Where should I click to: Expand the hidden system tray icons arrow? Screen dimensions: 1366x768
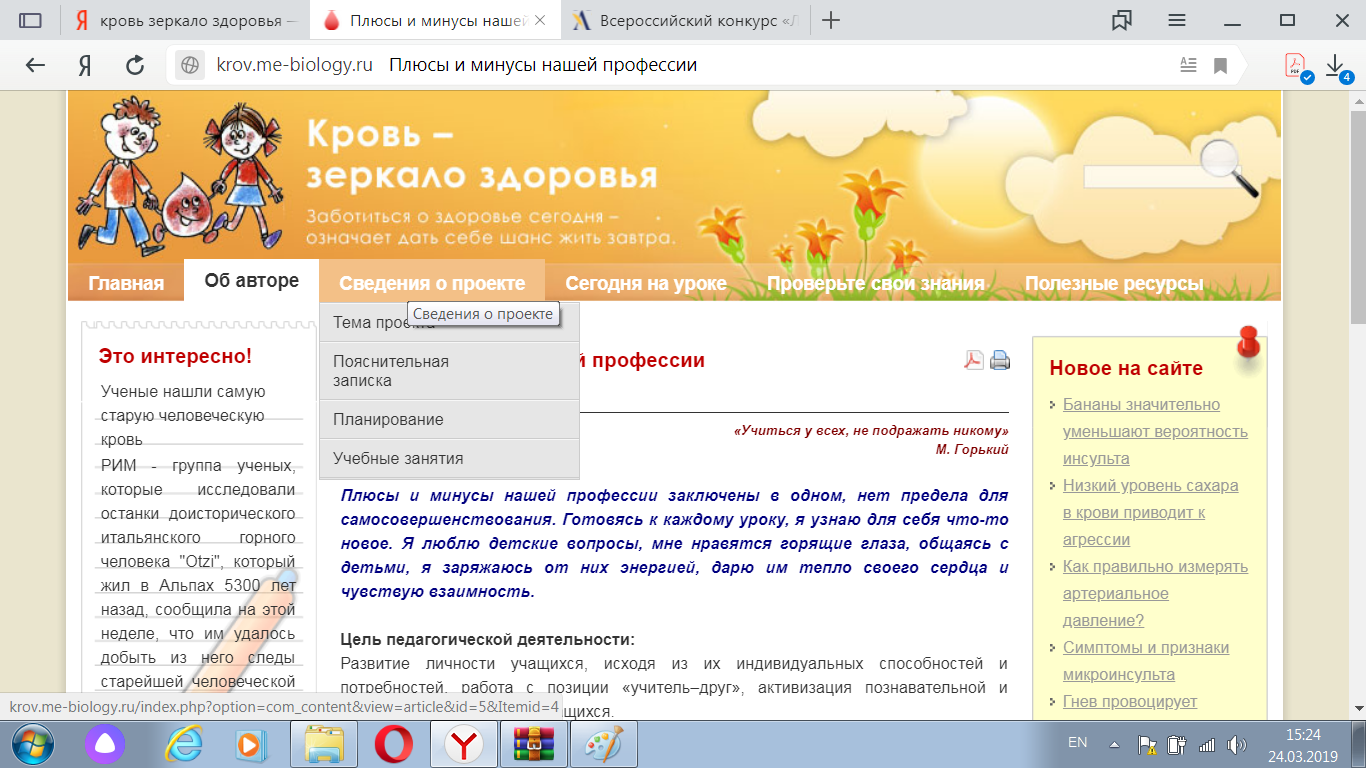coord(1114,745)
